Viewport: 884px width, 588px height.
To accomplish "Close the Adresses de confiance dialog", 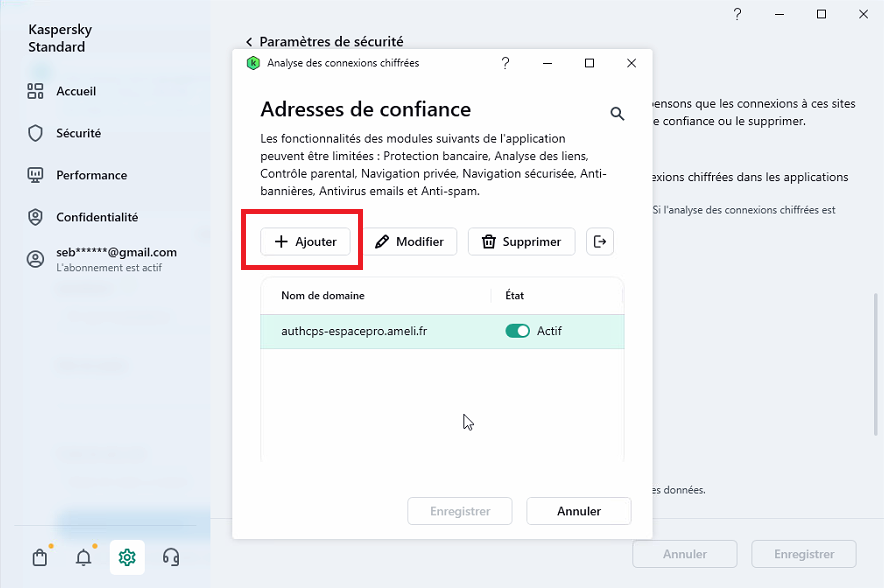I will 631,63.
